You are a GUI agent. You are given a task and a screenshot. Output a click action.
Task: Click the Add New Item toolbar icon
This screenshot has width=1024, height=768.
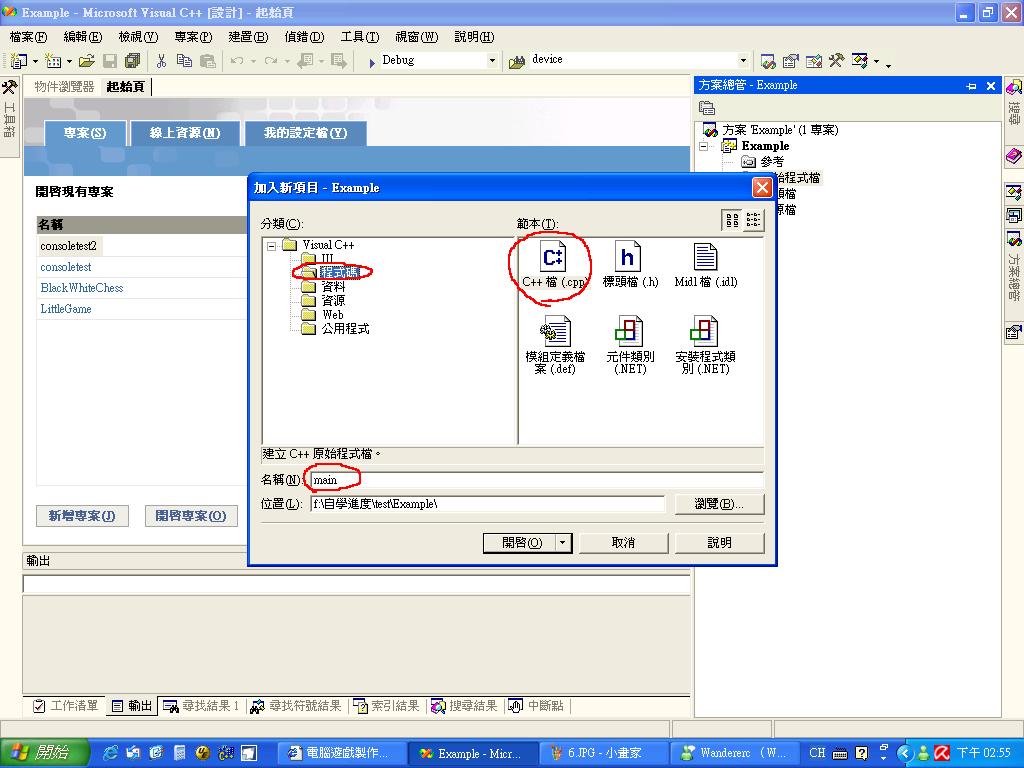tap(53, 61)
